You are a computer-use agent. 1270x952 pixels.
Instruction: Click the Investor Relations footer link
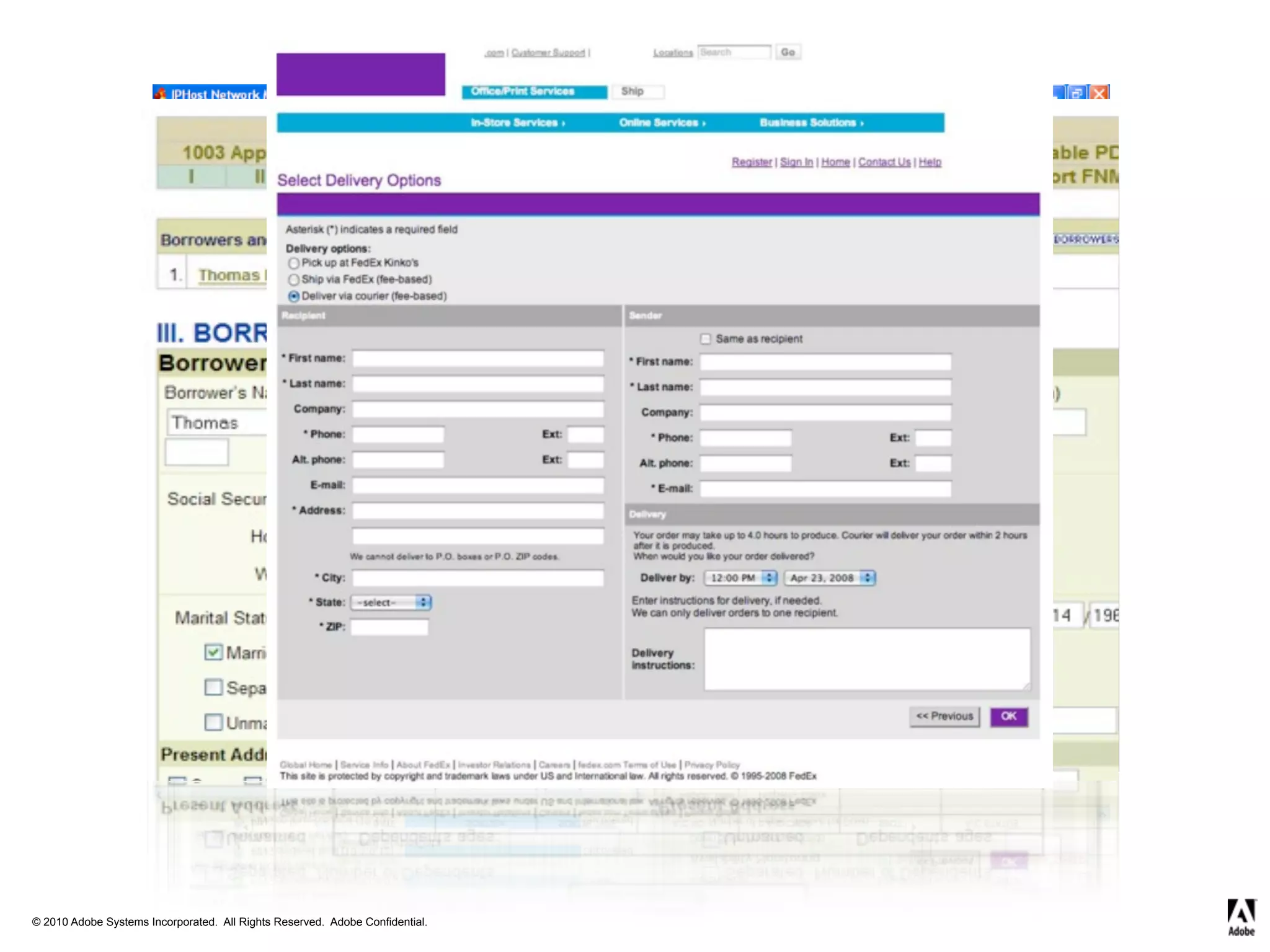pyautogui.click(x=494, y=765)
